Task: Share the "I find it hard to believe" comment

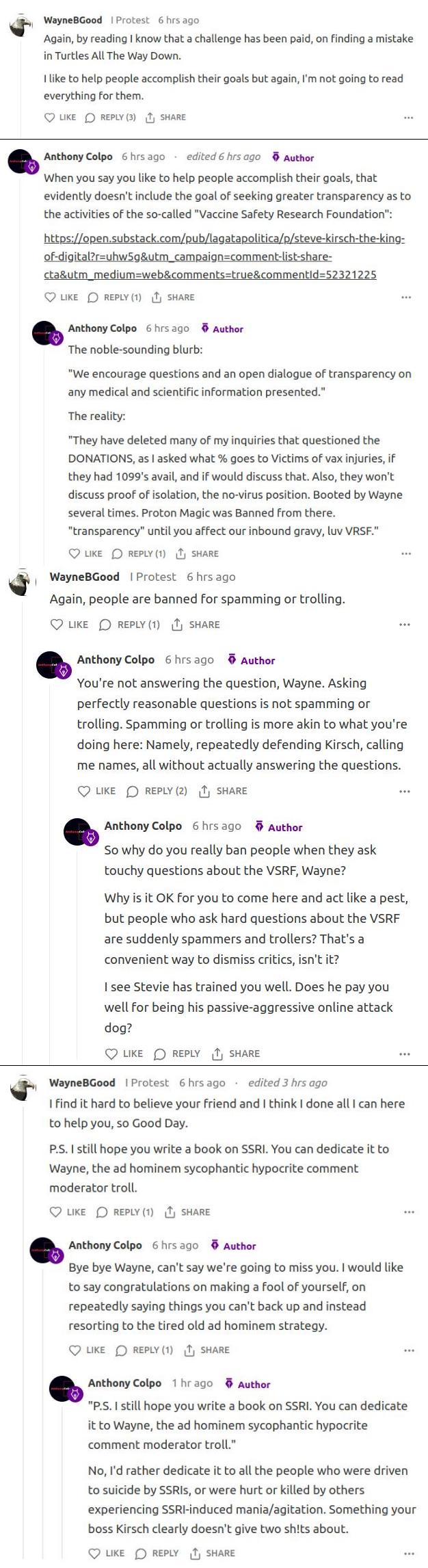Action: [187, 1212]
